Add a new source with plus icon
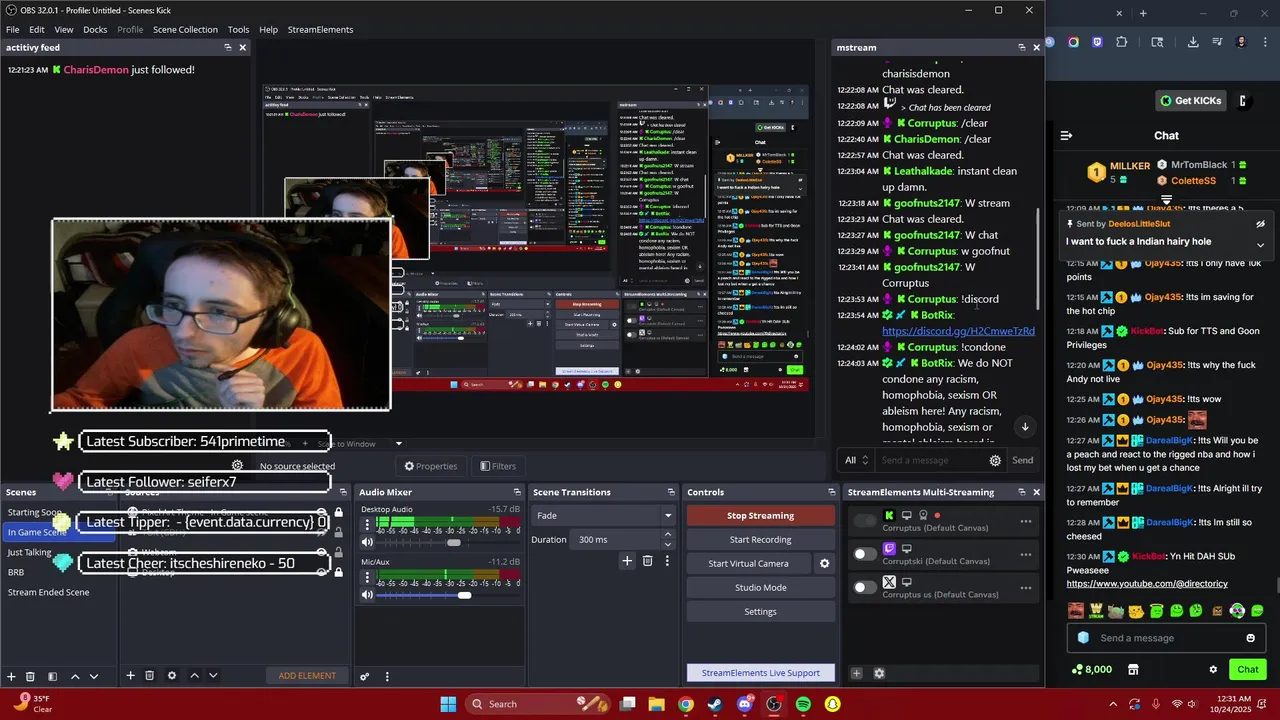Screen dimensions: 1280x720 pyautogui.click(x=130, y=676)
